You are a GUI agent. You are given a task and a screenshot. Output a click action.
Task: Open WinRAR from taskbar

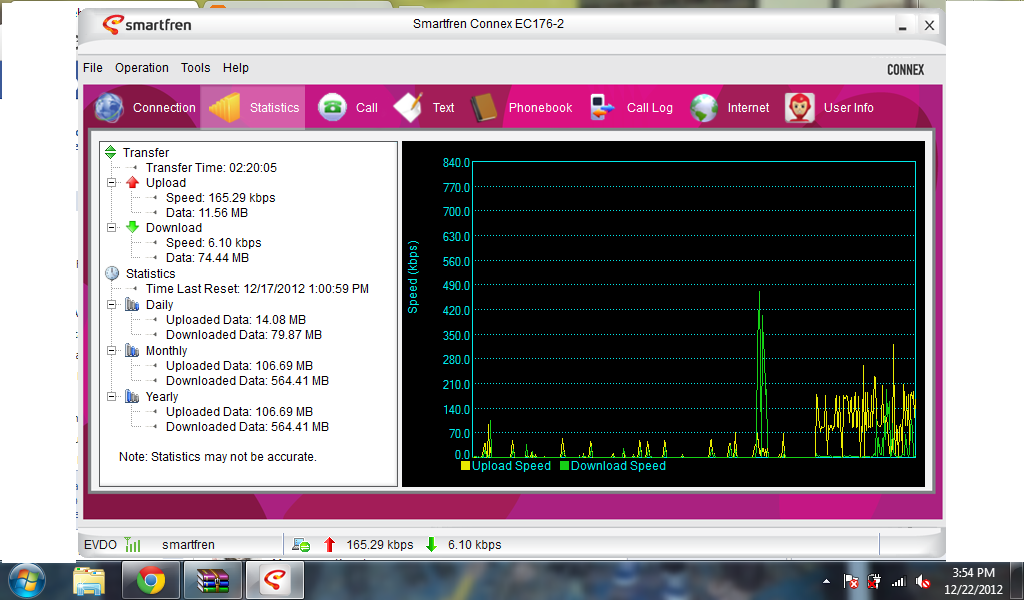click(213, 581)
